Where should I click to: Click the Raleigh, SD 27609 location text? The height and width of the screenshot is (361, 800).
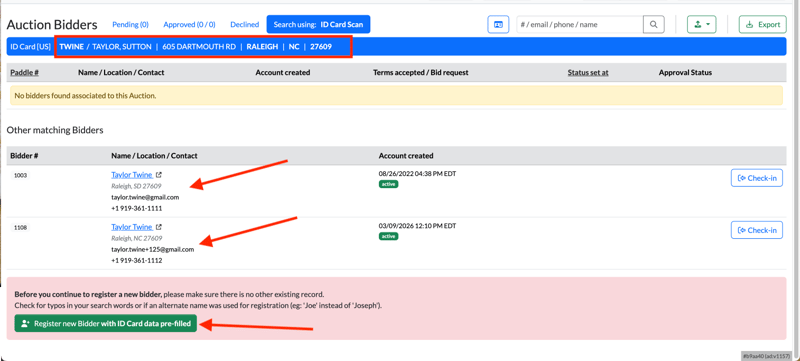point(136,186)
